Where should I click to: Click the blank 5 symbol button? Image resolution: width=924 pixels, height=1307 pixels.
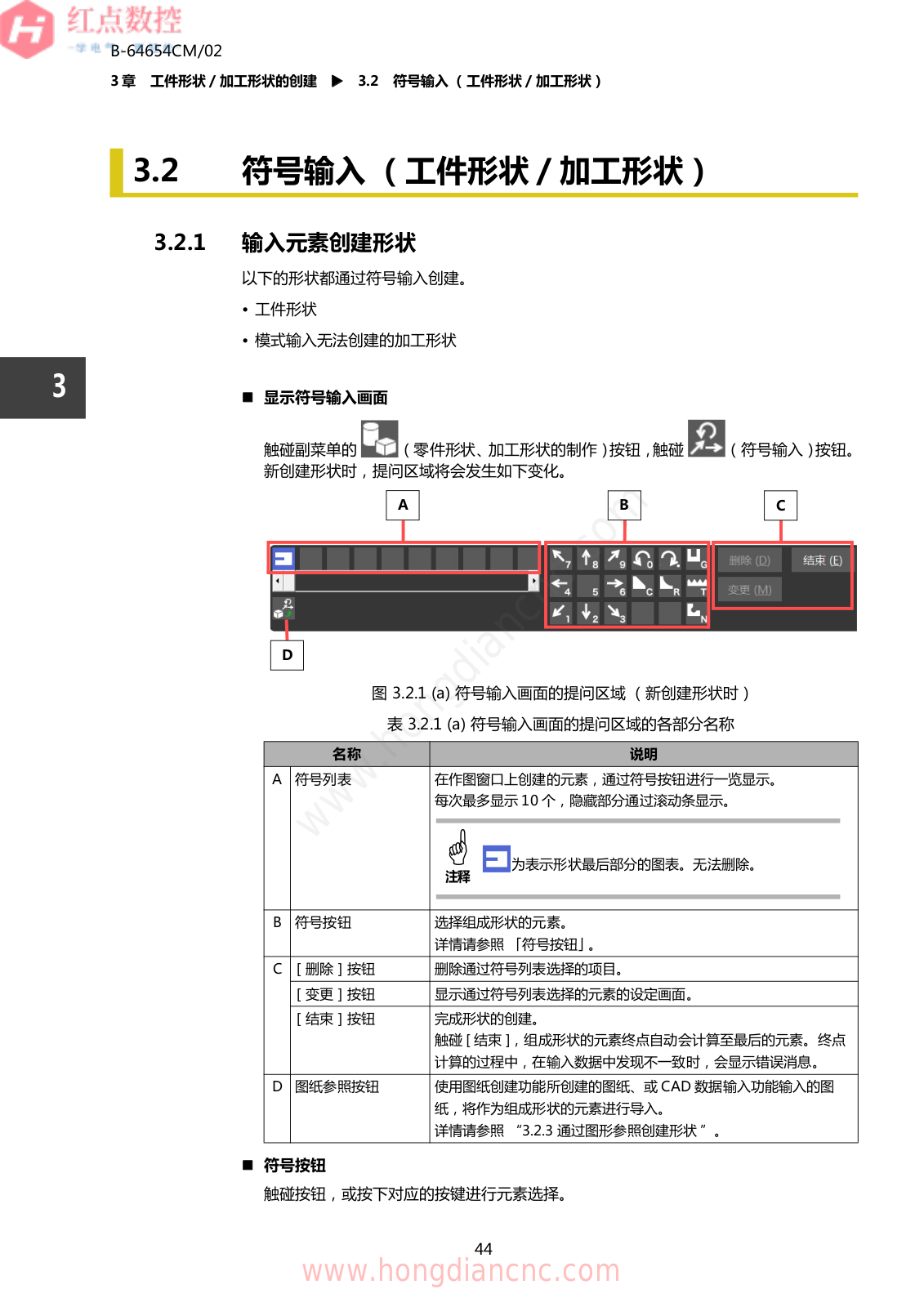pos(588,586)
